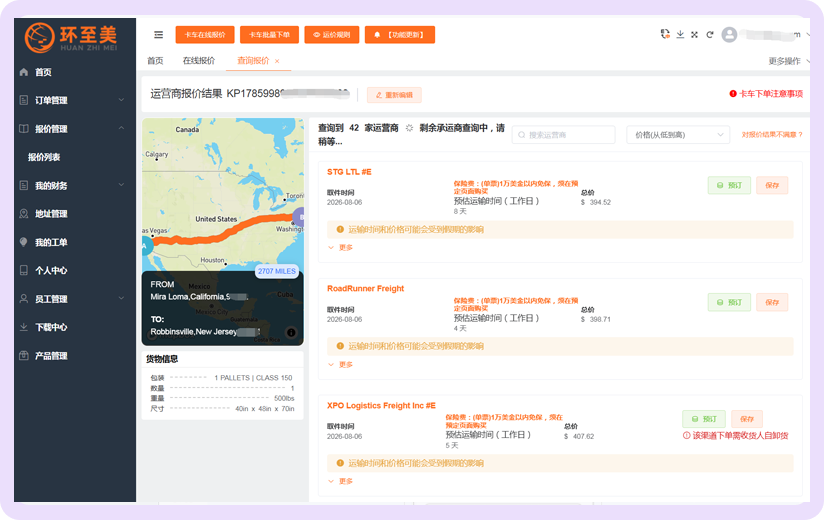Viewport: 824px width, 520px height.
Task: Click the user avatar icon
Action: 729,35
